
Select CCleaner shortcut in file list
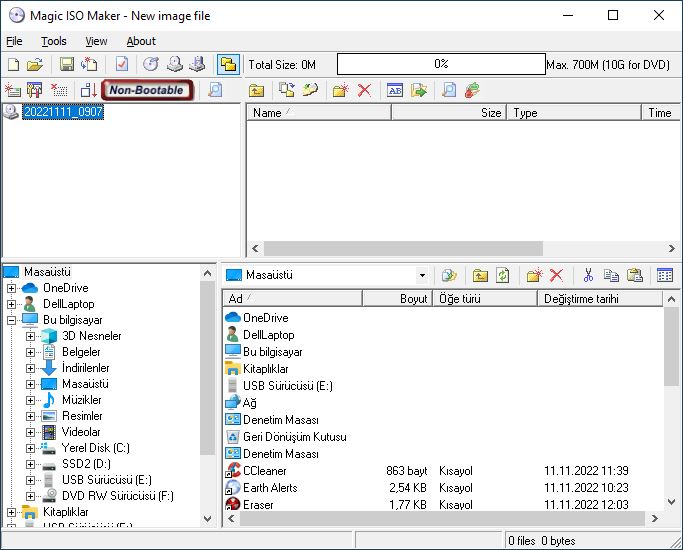(x=264, y=471)
